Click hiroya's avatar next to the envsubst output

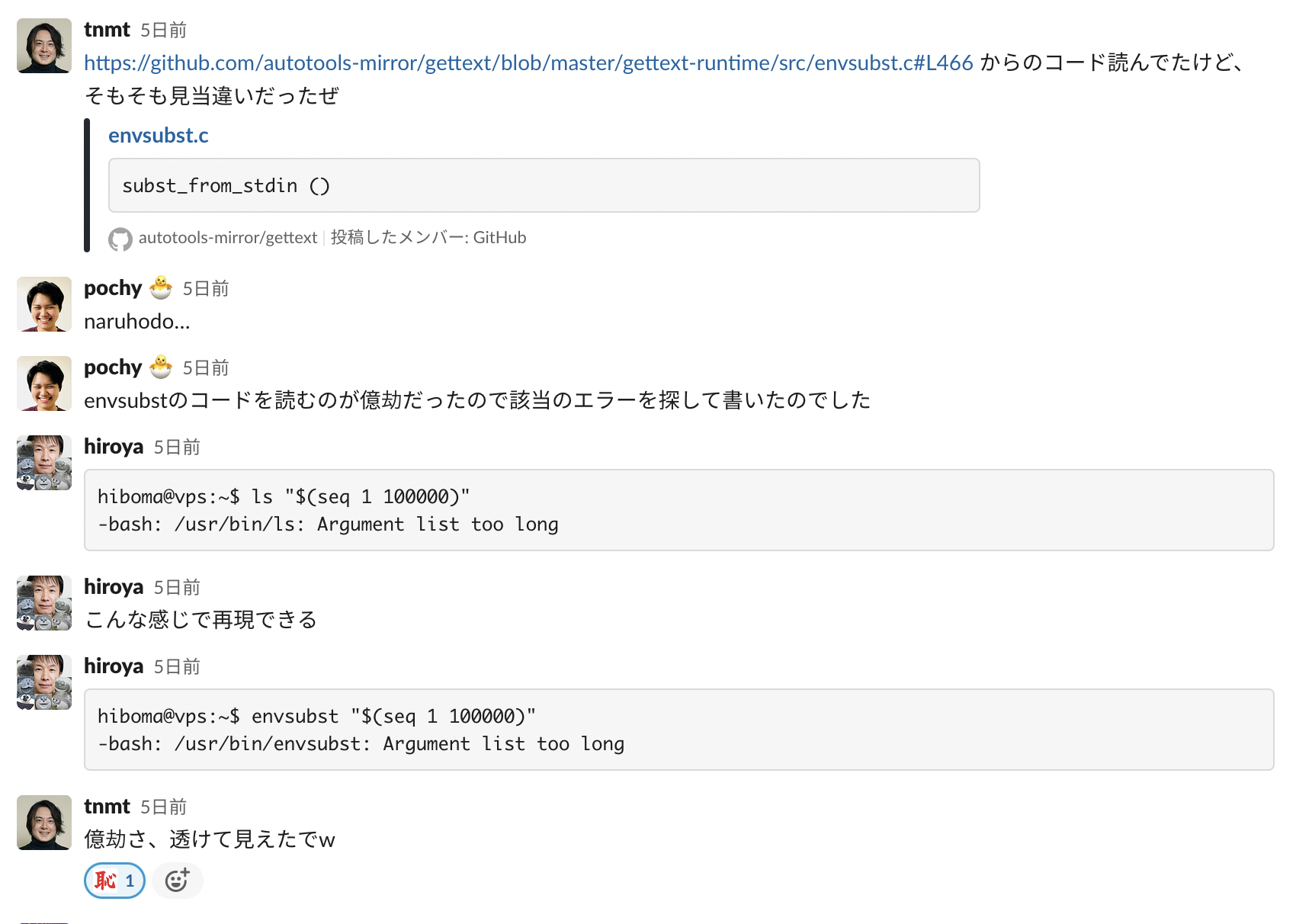pos(43,682)
